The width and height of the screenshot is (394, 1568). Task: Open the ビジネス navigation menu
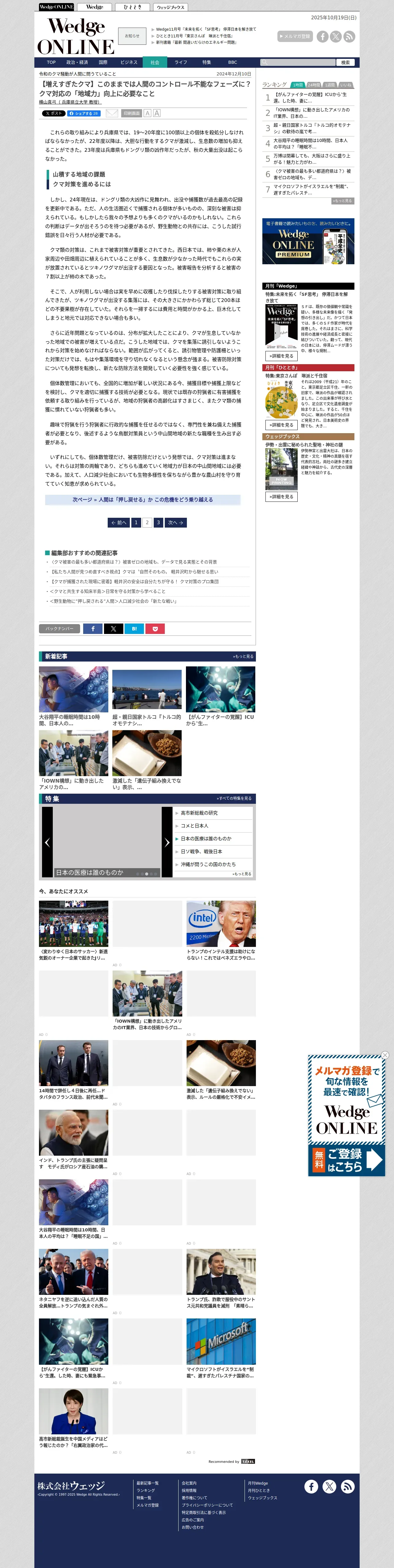click(129, 62)
